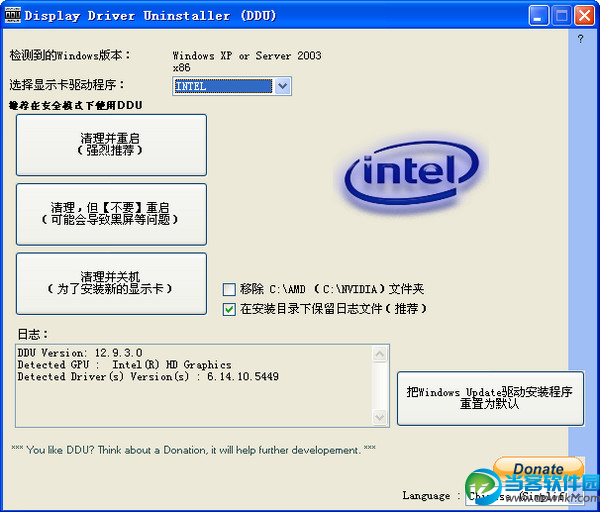Open the graphics driver selection dropdown arrow

point(282,86)
